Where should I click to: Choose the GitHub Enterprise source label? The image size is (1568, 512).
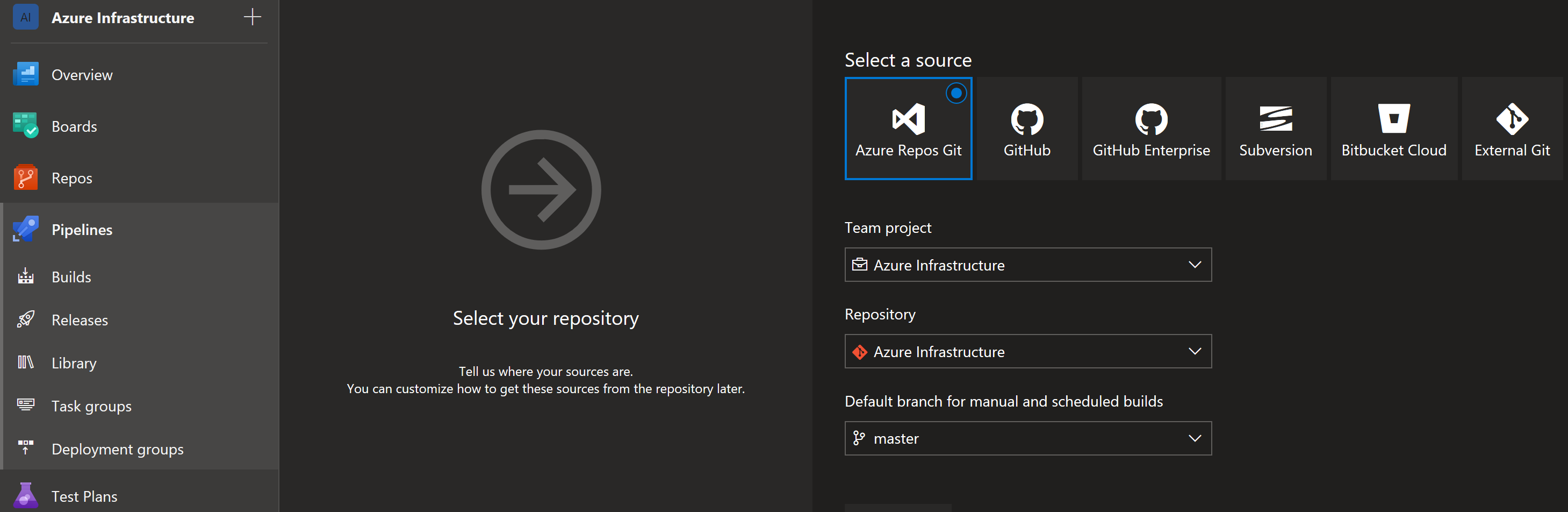click(x=1151, y=150)
